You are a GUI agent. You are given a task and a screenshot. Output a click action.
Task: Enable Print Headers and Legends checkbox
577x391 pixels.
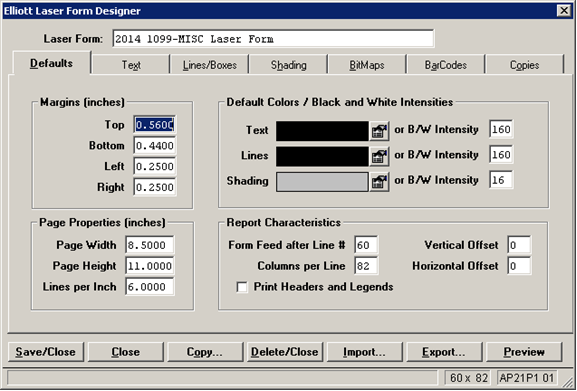point(242,287)
